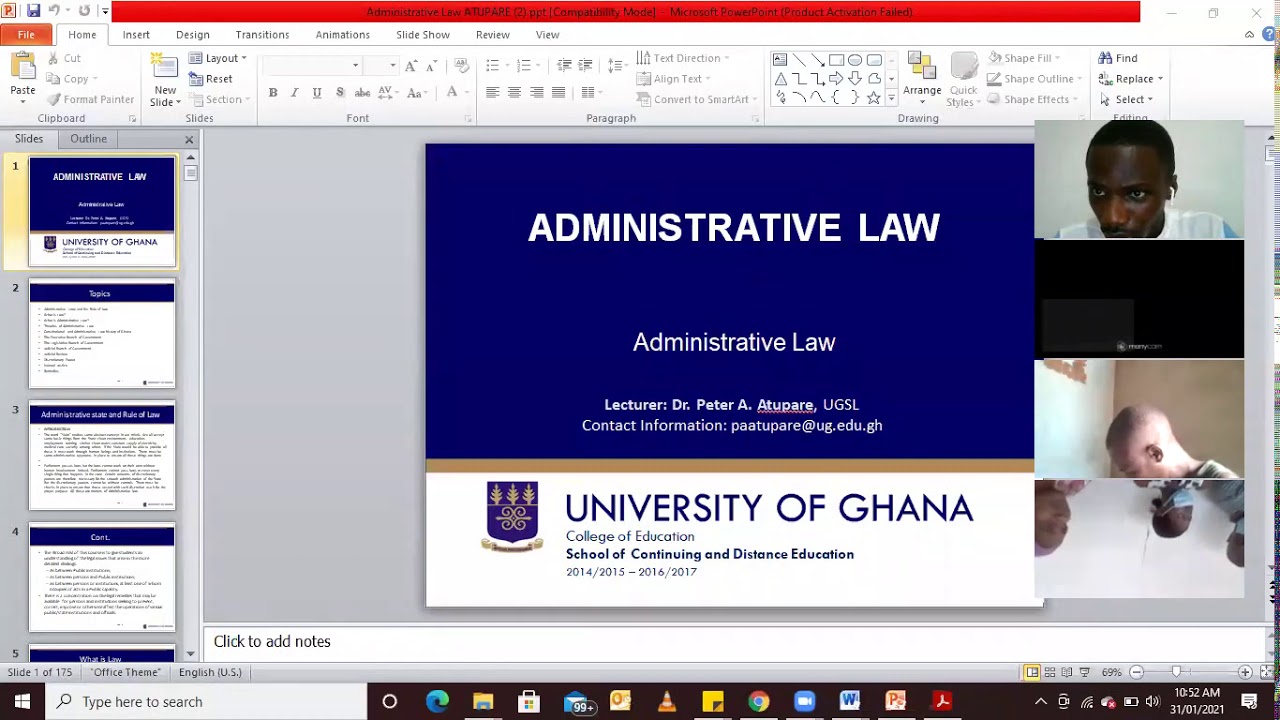Decrease the font size

click(x=431, y=65)
